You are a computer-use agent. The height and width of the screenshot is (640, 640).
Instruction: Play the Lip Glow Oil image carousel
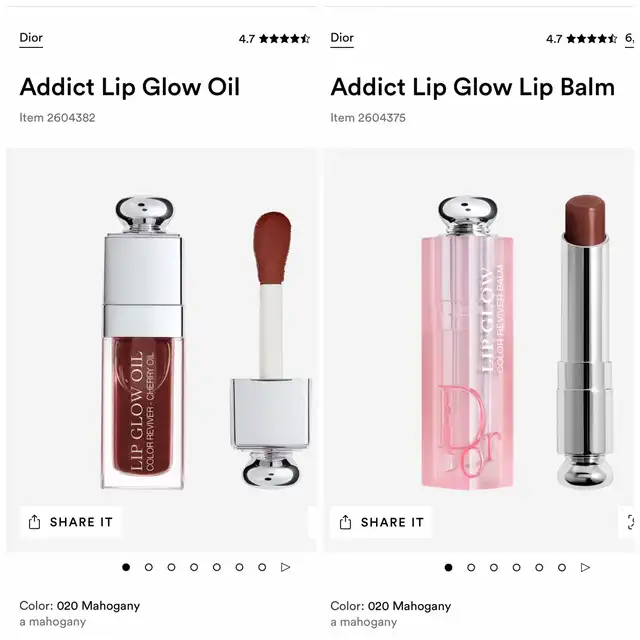[286, 567]
